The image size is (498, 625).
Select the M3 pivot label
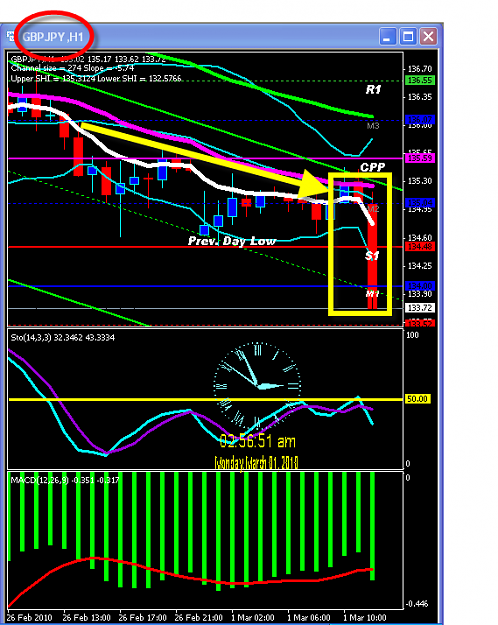(x=373, y=126)
